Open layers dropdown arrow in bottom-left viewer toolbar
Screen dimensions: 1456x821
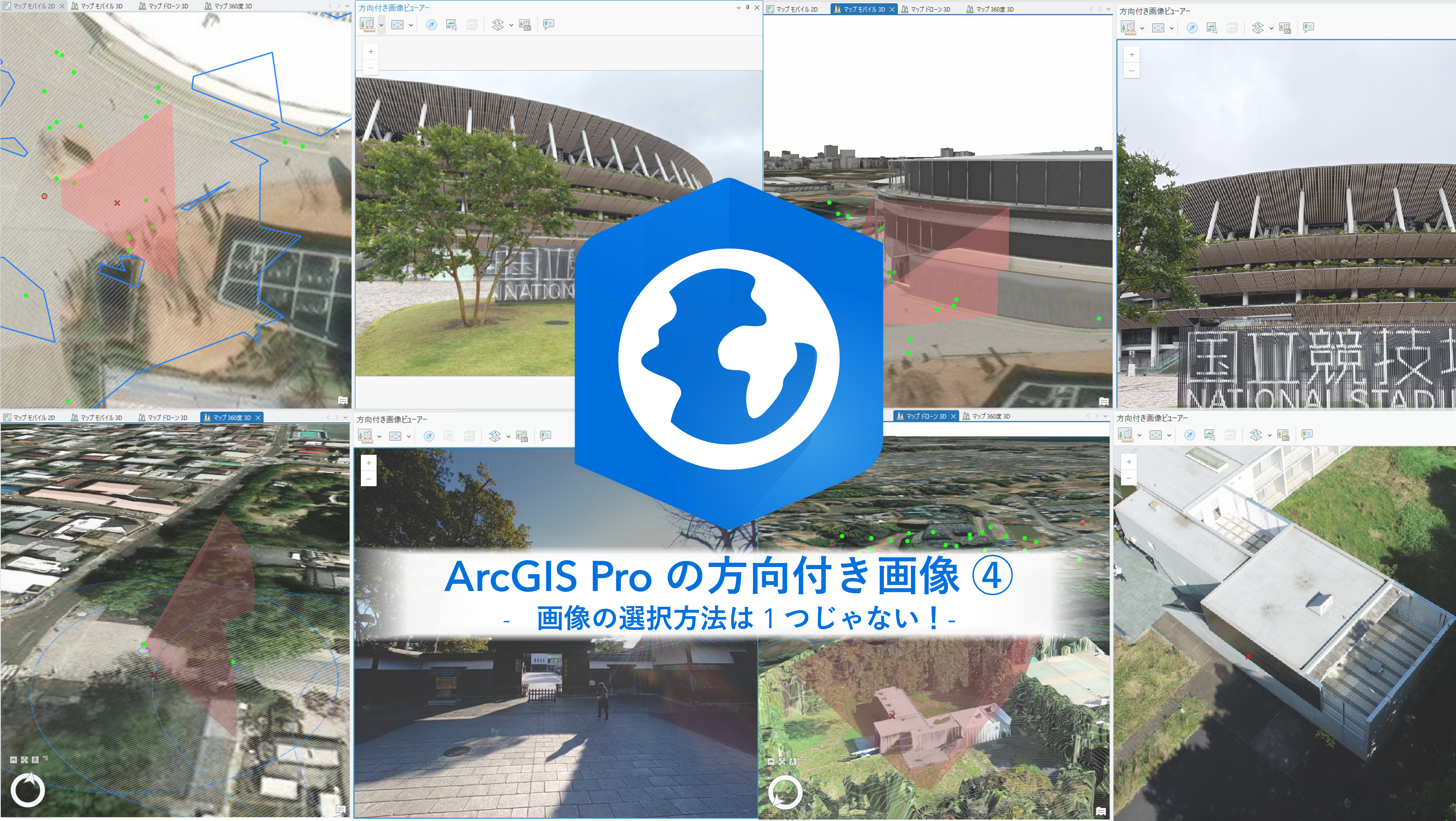[x=508, y=436]
